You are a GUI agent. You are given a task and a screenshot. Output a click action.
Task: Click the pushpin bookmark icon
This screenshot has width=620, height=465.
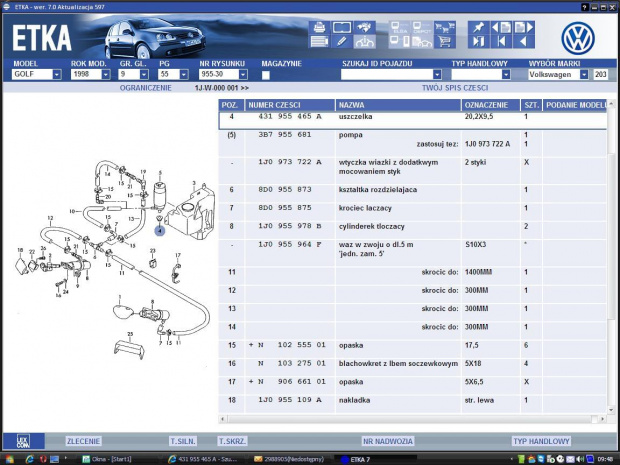pos(478,27)
